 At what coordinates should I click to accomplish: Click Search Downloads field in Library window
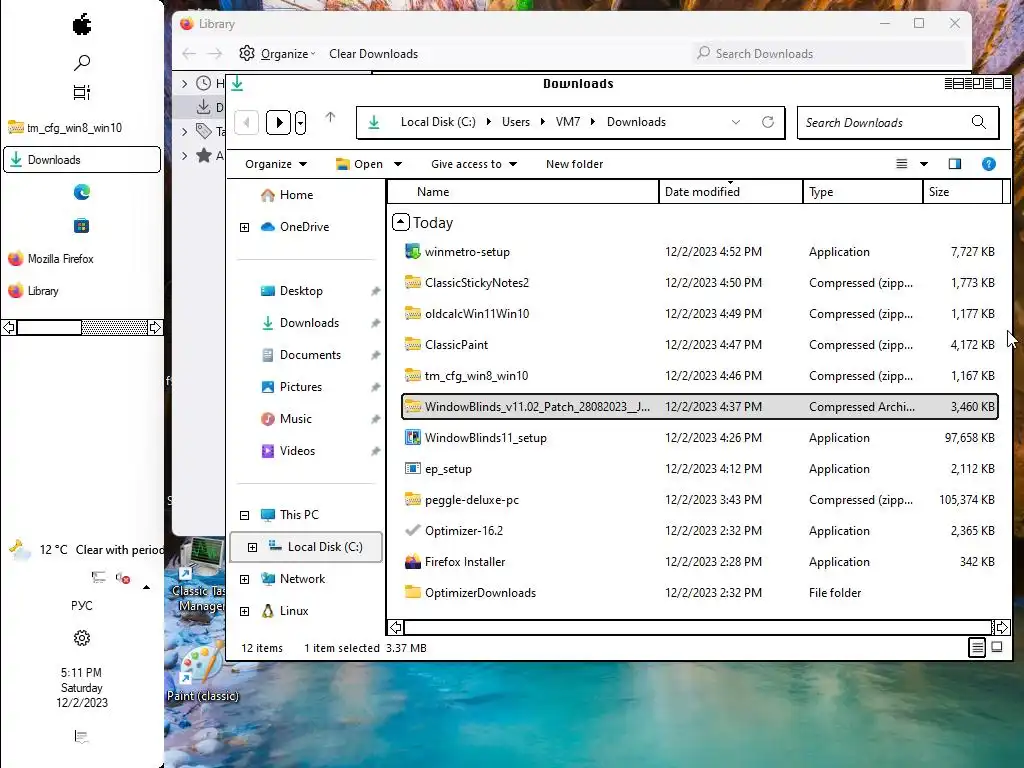pos(828,54)
